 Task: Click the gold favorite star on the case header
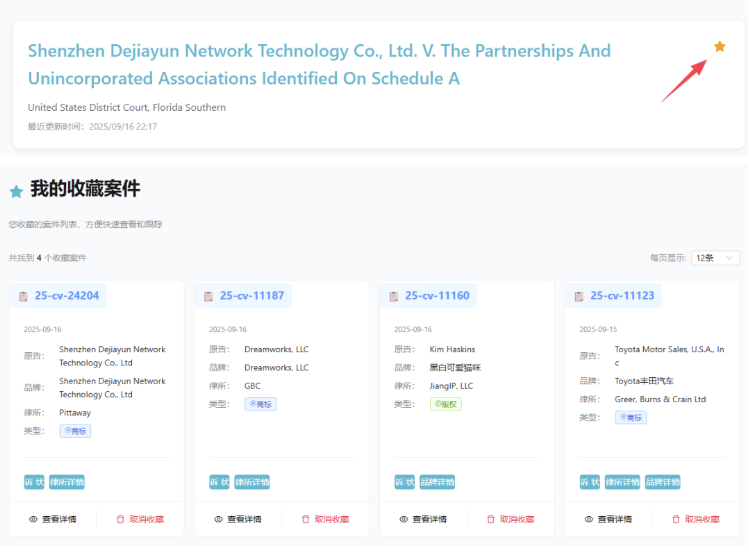[720, 46]
